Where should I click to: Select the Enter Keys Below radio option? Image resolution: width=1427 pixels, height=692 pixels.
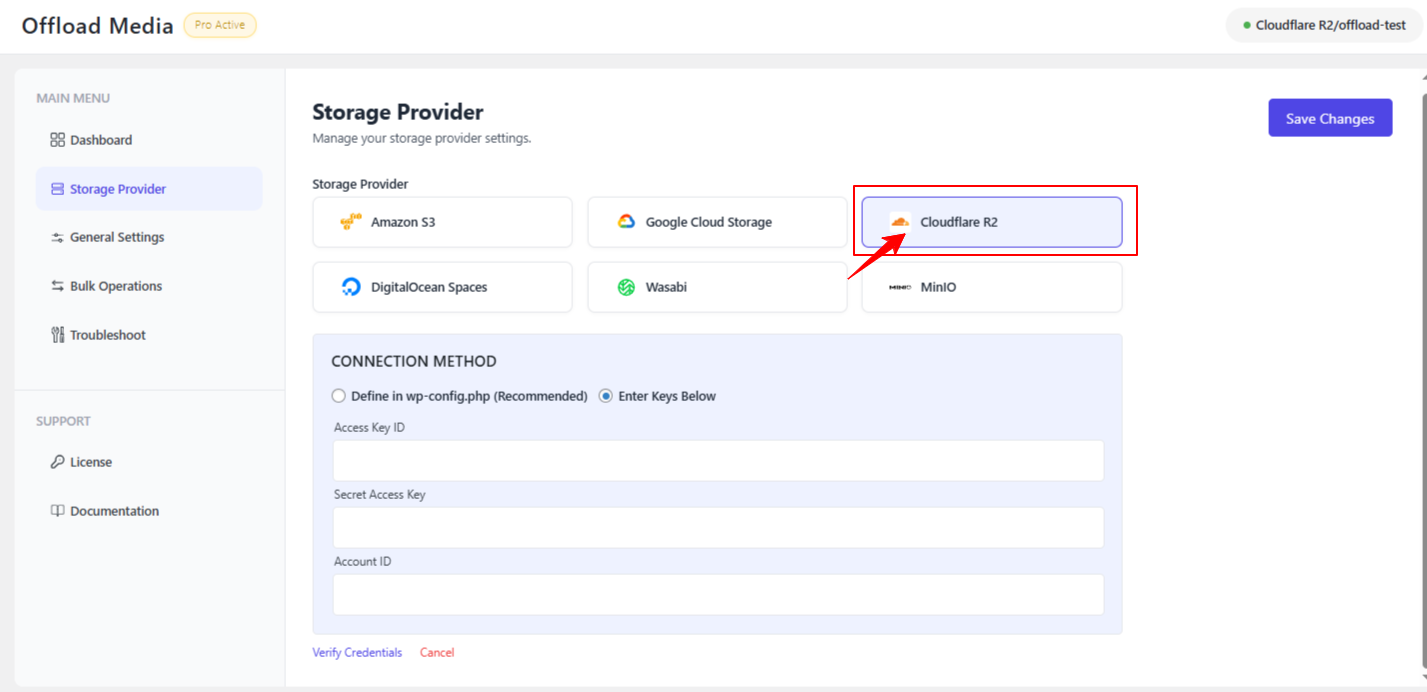(606, 396)
